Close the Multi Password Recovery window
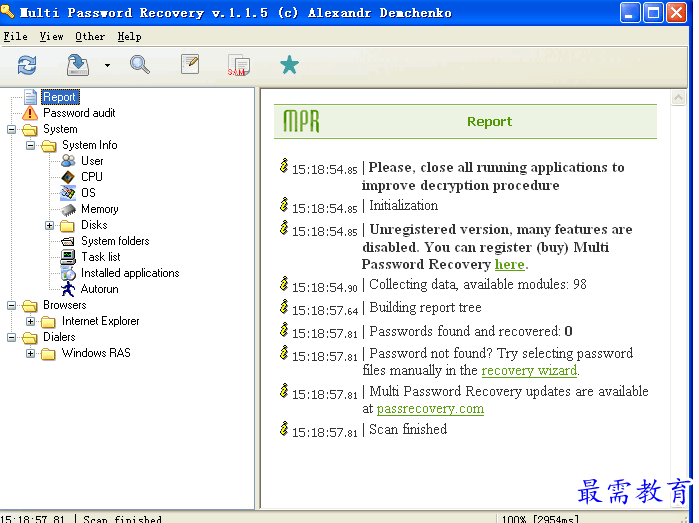Screen dimensions: 699x523 point(676,12)
